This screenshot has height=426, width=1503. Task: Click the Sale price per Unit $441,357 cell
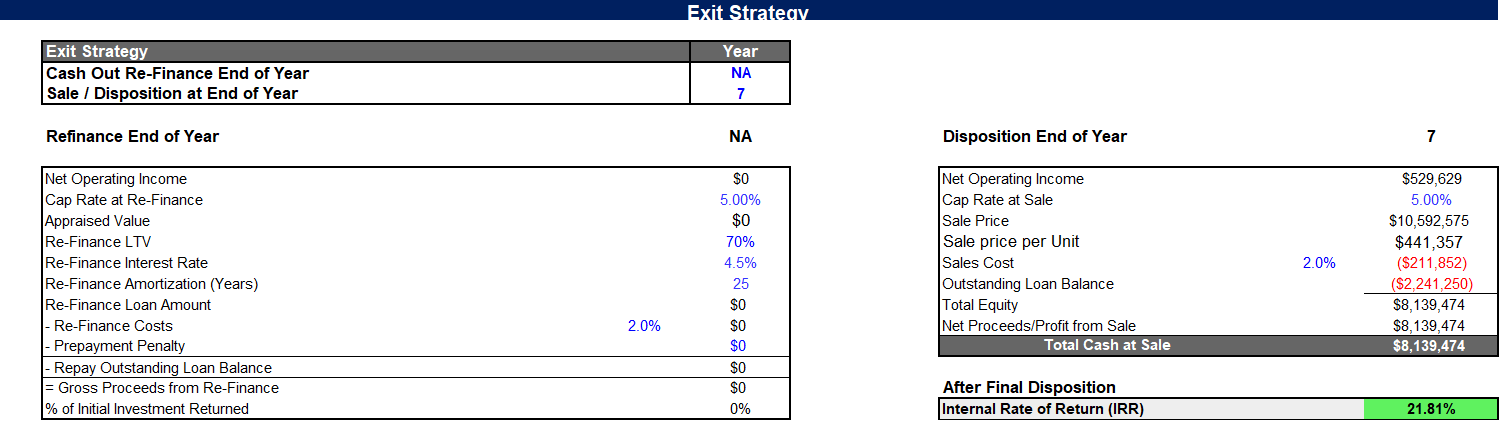click(x=1431, y=242)
